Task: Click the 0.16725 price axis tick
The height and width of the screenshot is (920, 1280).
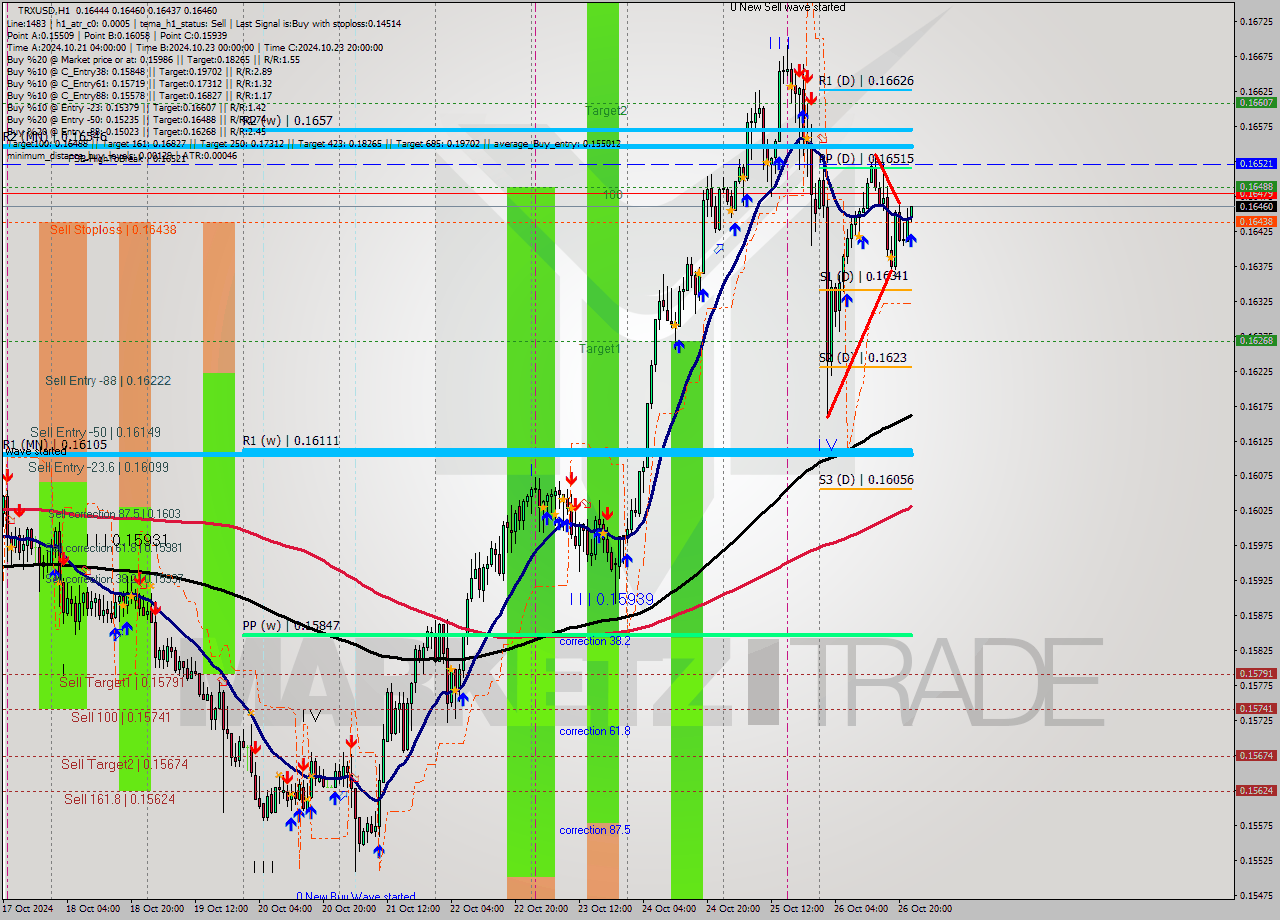Action: [1256, 21]
